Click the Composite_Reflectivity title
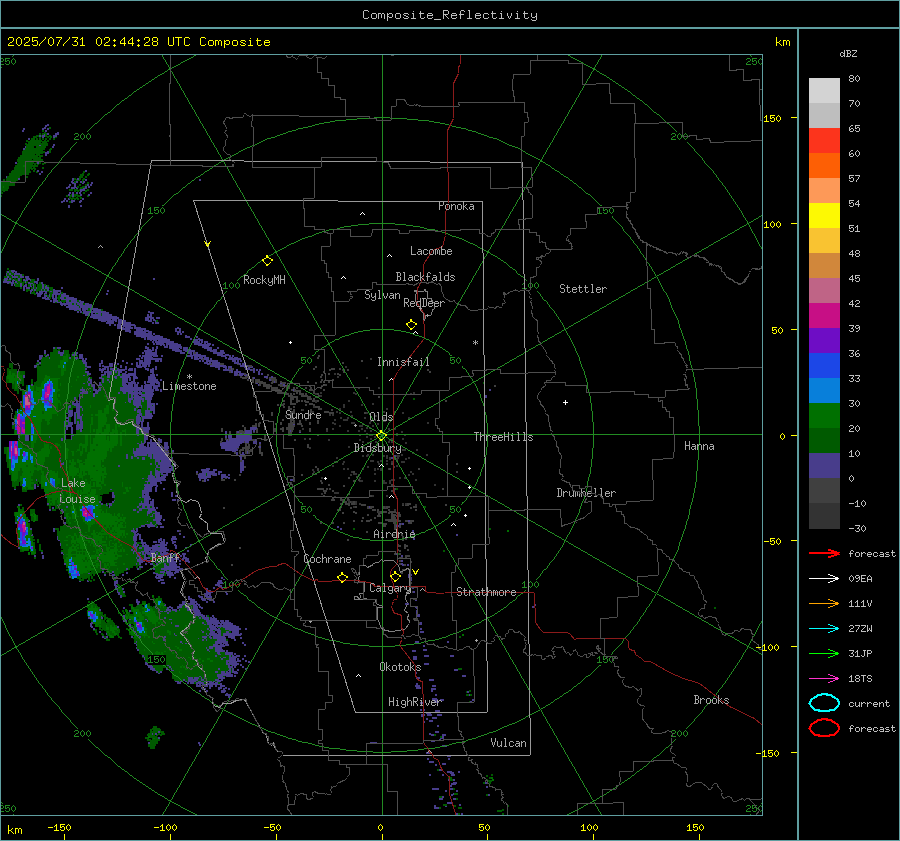This screenshot has width=900, height=841. [450, 15]
